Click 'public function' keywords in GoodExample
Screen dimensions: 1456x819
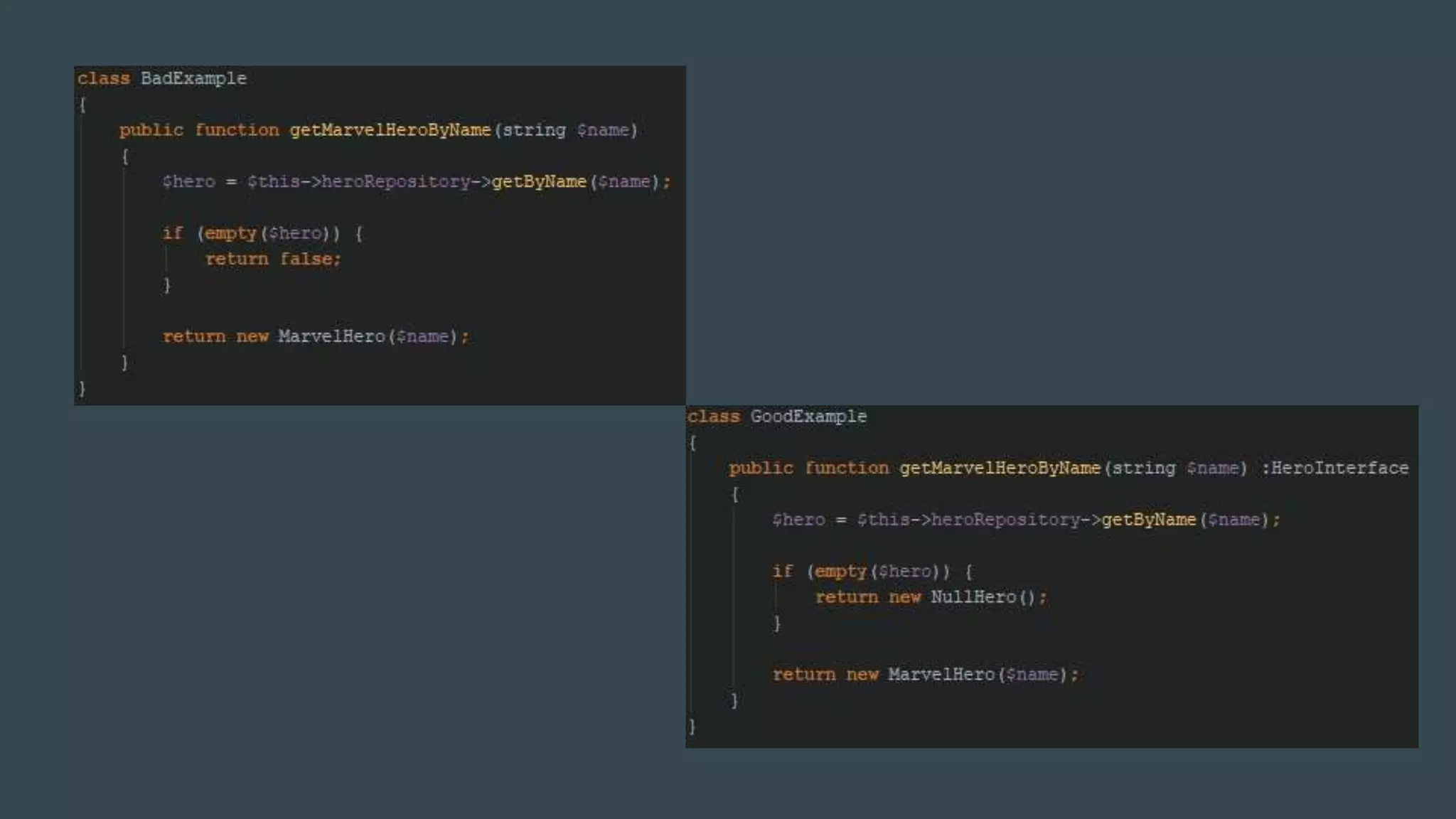click(x=809, y=468)
